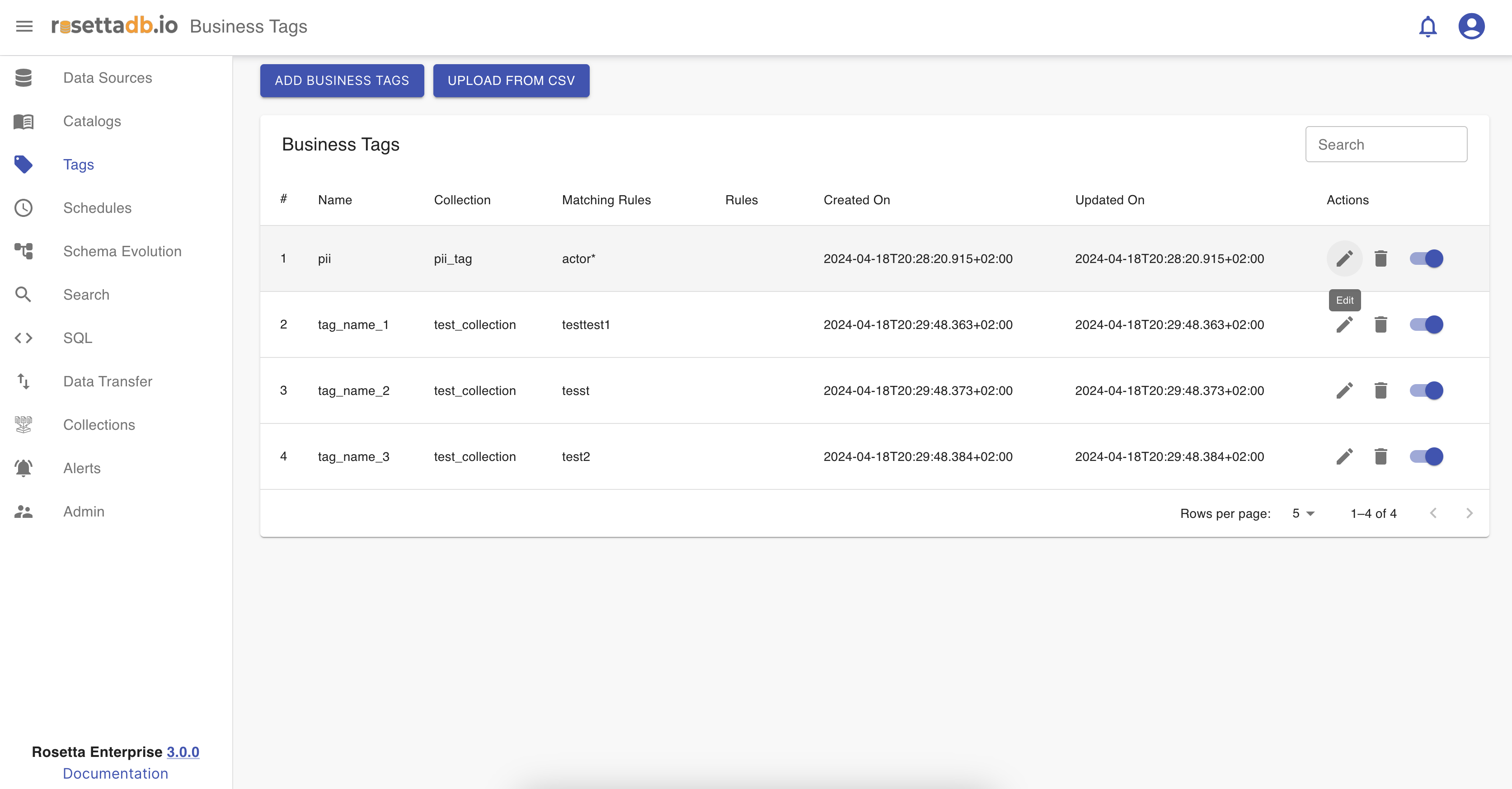
Task: Open the rows per page dropdown
Action: click(x=1303, y=514)
